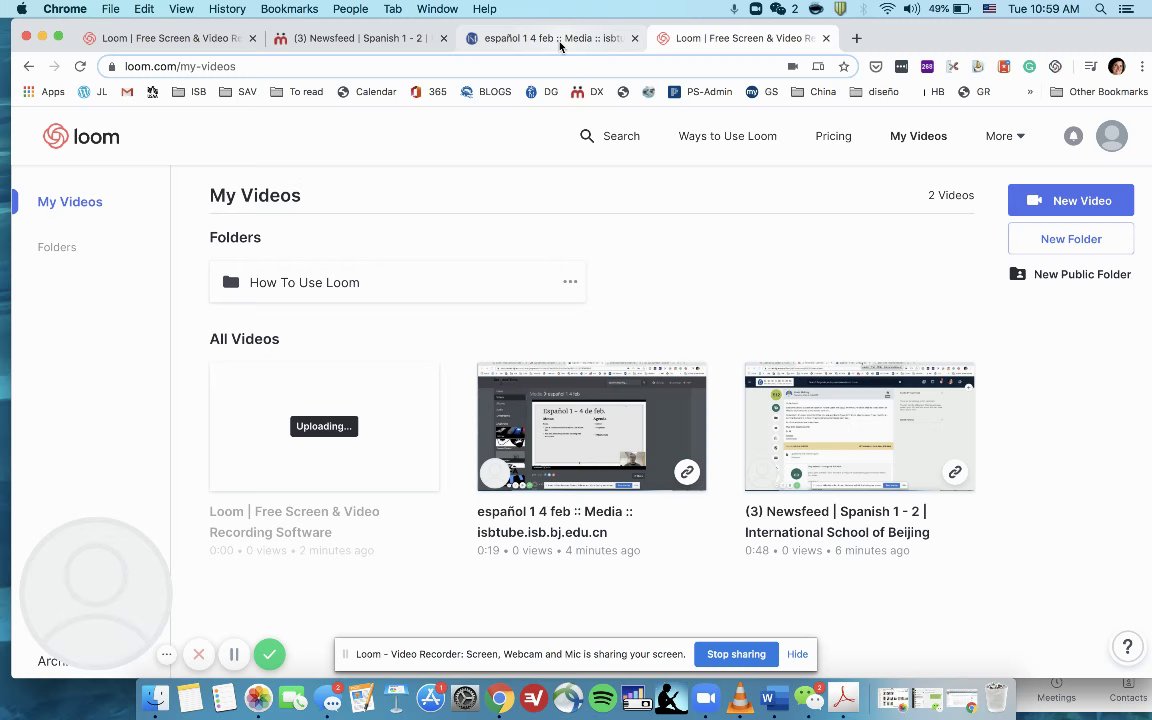The width and height of the screenshot is (1152, 720).
Task: Open Other Bookmarks folder
Action: point(1099,92)
